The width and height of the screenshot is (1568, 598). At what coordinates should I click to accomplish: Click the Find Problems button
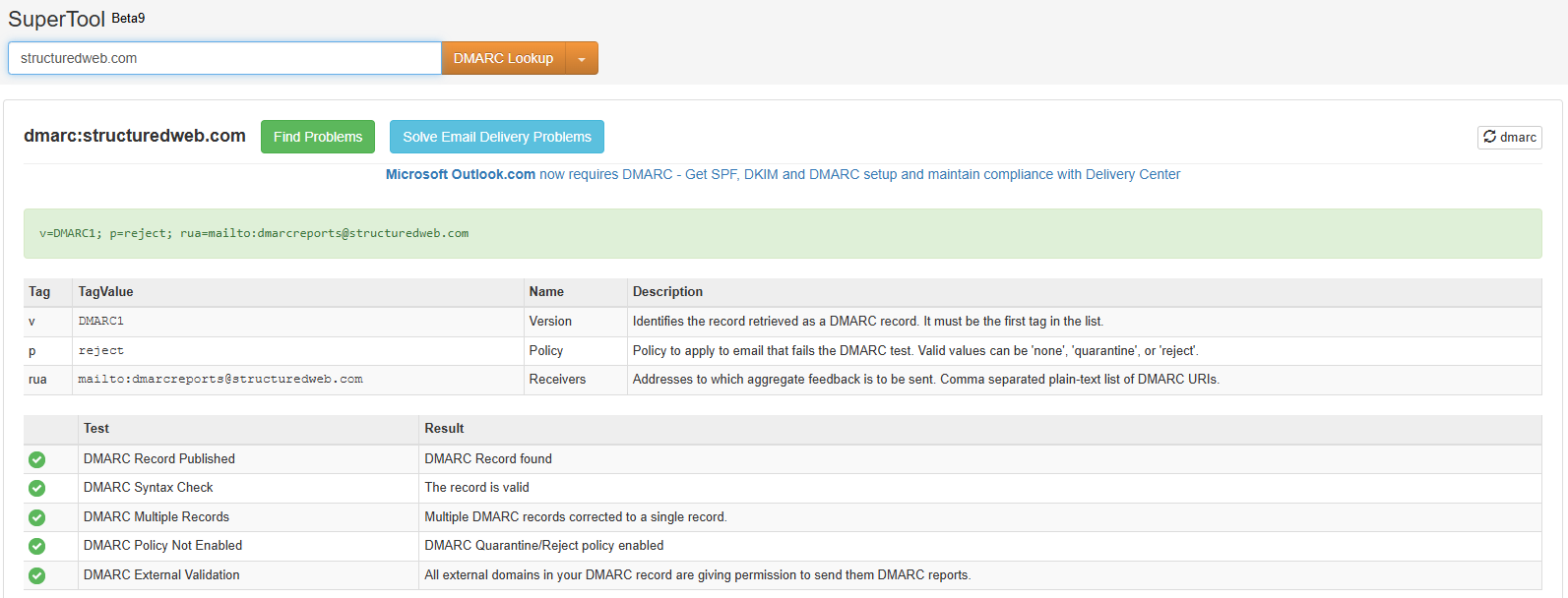coord(318,137)
